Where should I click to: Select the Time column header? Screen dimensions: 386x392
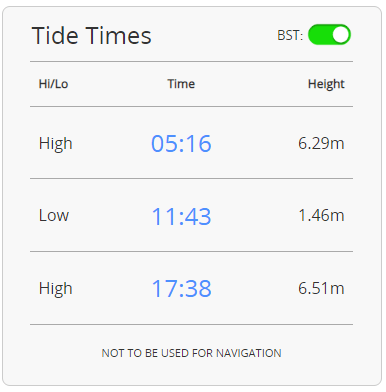coord(181,84)
